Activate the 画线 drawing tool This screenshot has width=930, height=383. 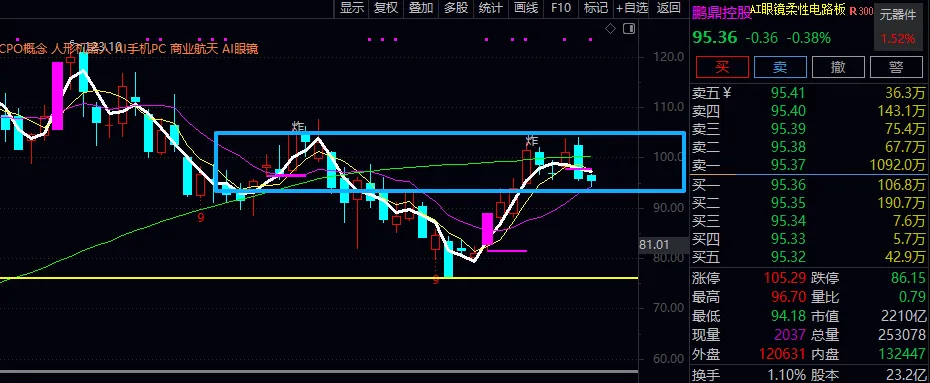click(x=525, y=8)
